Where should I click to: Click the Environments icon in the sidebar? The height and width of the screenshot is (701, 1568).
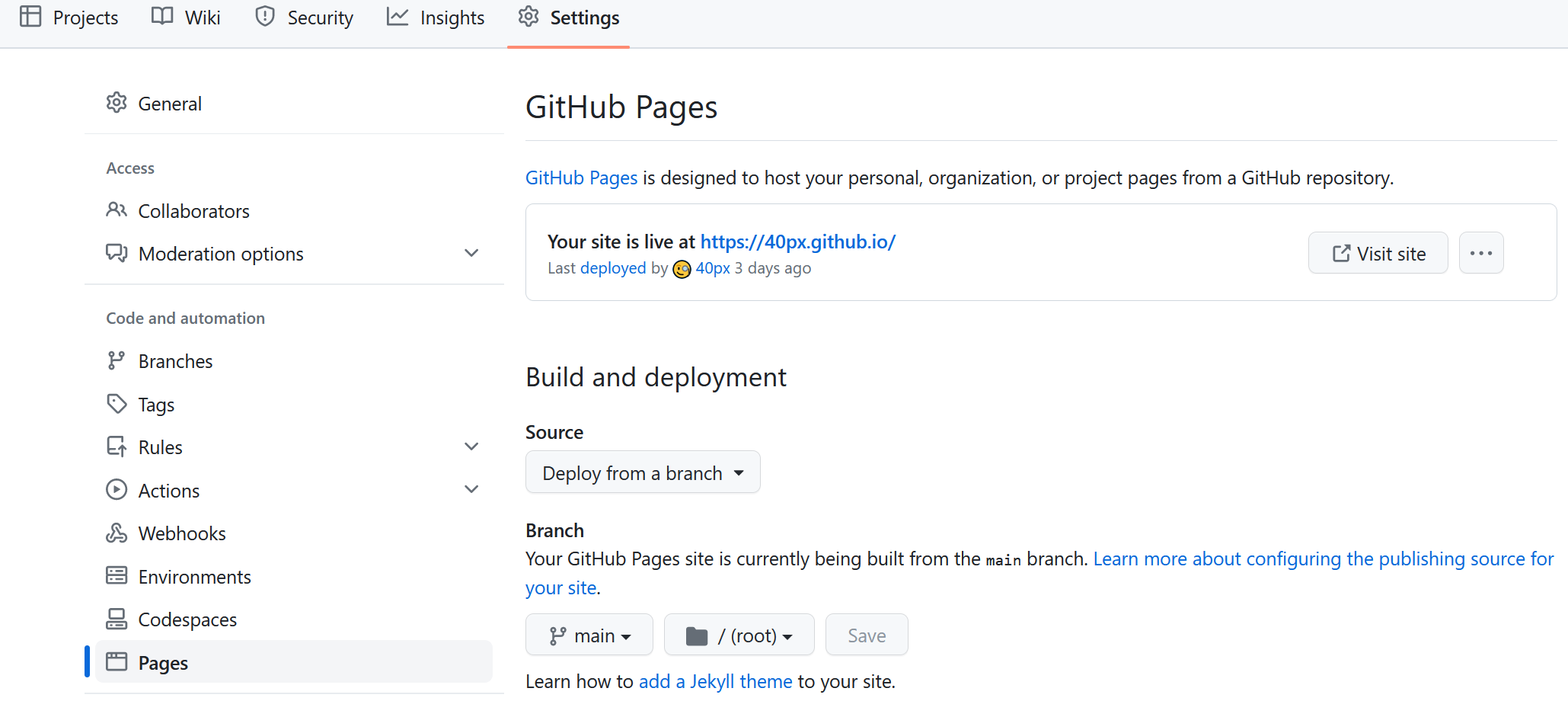(x=117, y=575)
